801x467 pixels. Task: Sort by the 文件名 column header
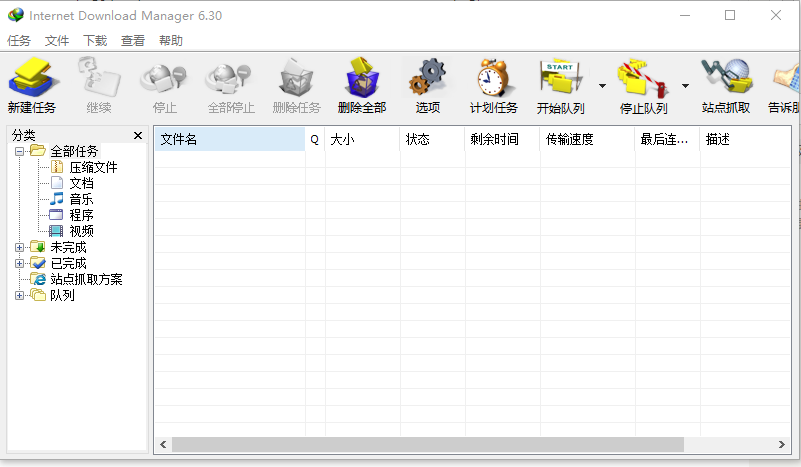pos(230,139)
